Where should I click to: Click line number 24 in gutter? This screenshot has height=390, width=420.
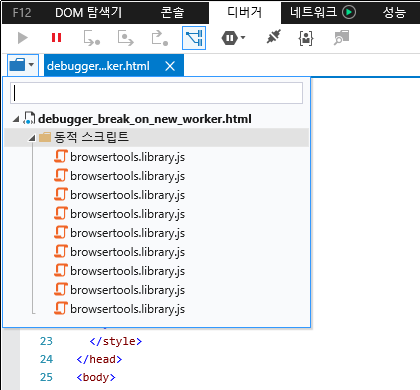[x=46, y=359]
